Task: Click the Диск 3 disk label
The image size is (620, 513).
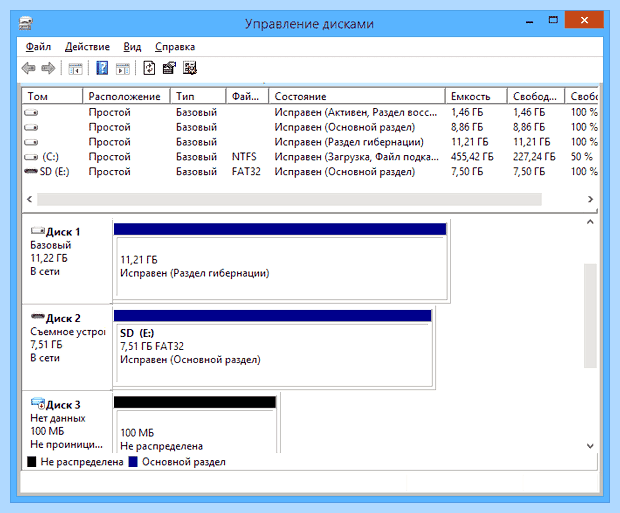Action: click(63, 405)
